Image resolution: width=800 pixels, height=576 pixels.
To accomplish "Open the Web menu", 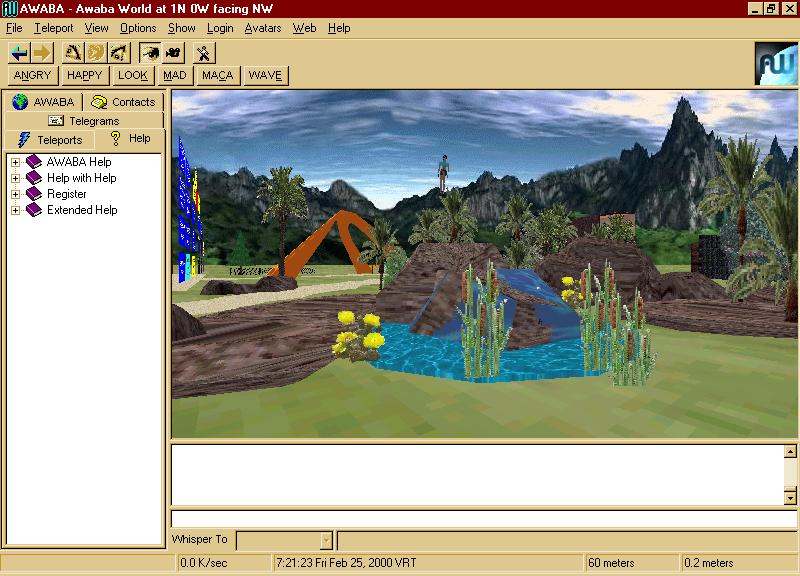I will point(304,28).
